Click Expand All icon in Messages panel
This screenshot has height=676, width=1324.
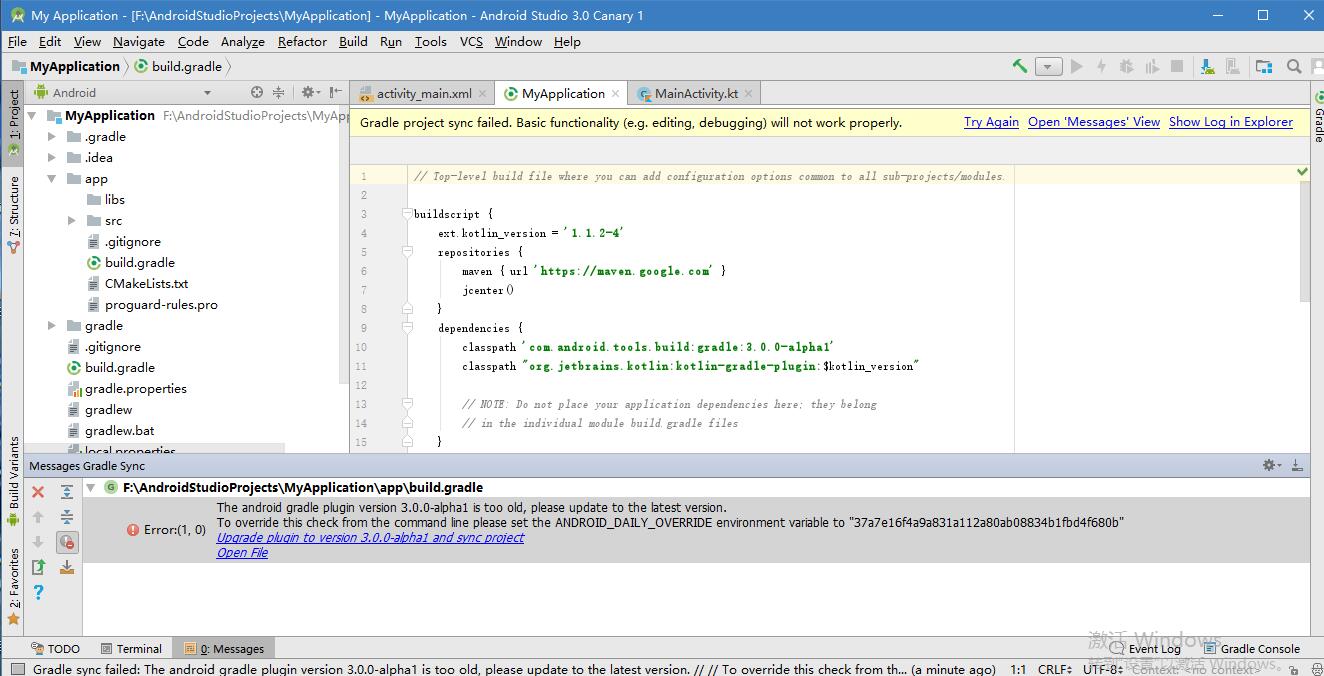click(67, 492)
